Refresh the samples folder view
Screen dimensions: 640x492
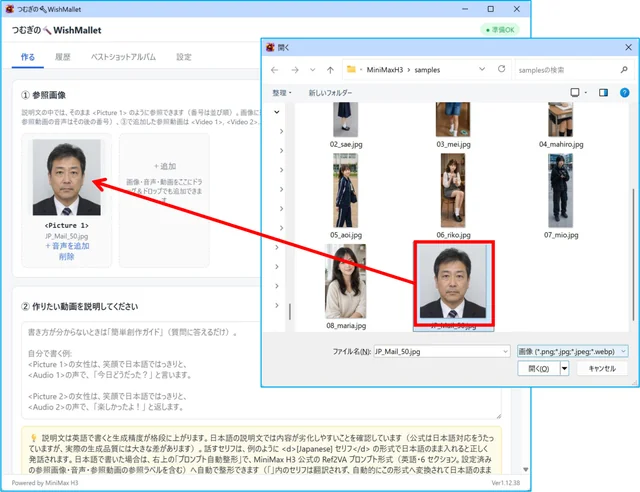pyautogui.click(x=501, y=69)
